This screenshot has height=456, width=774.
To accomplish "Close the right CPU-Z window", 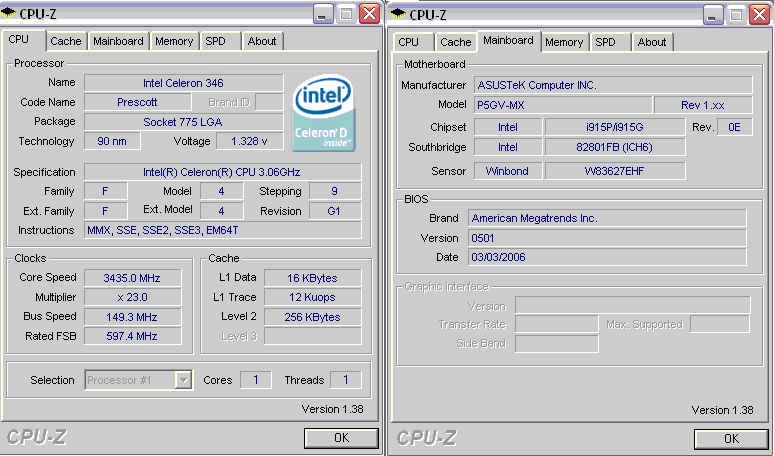I will coord(759,14).
